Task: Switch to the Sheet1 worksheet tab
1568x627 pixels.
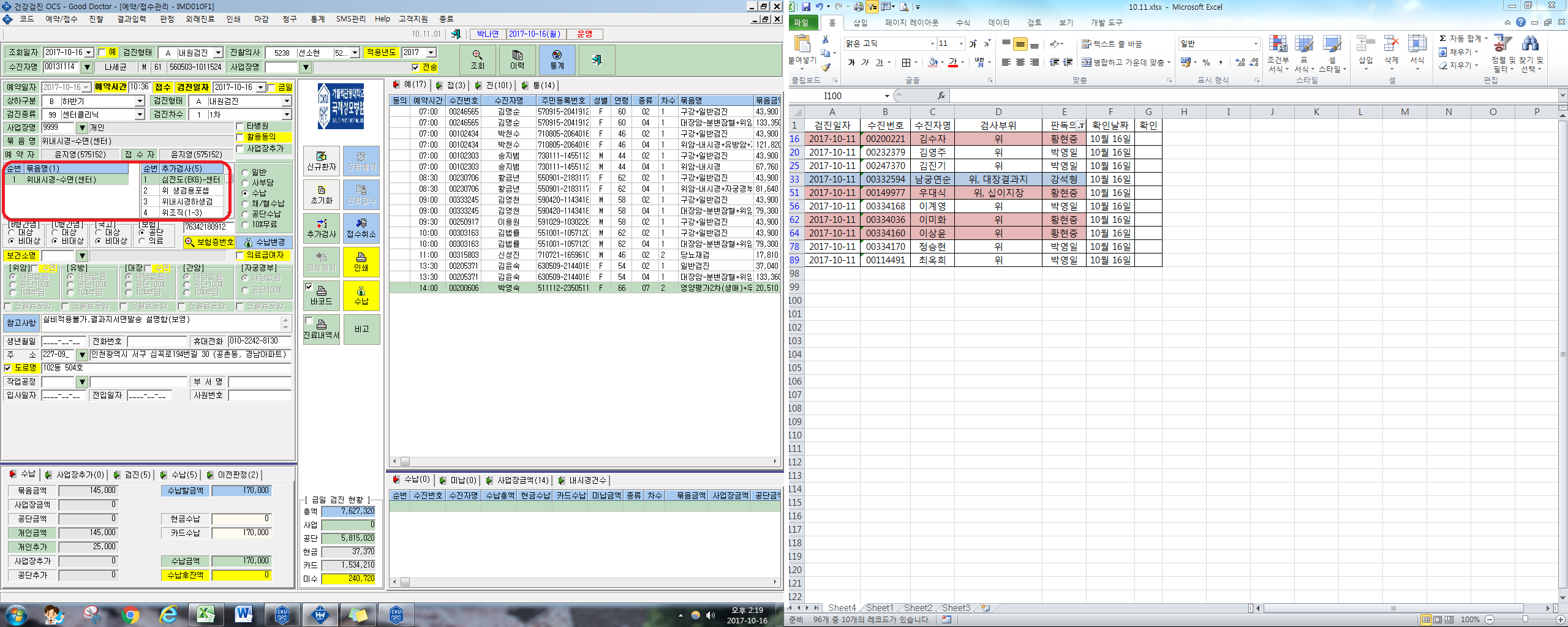Action: pyautogui.click(x=880, y=608)
